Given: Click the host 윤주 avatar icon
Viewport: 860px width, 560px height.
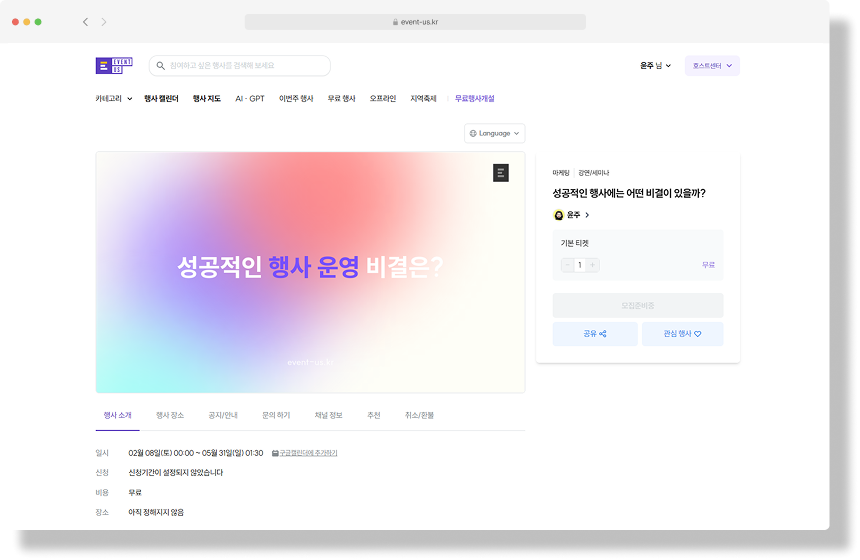Looking at the screenshot, I should coord(558,215).
